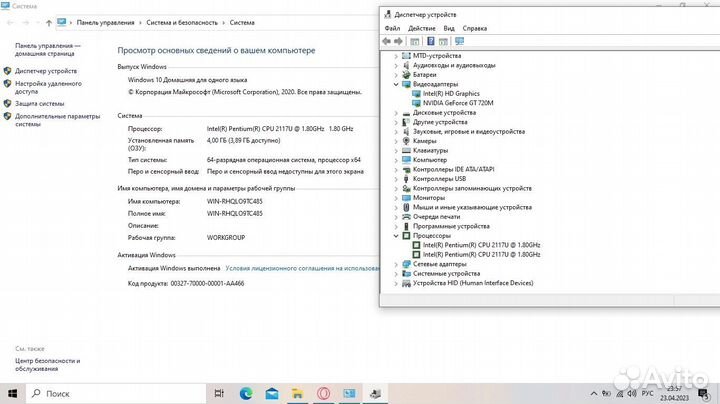Screen dimensions: 720x404
Task: Click the Forward arrow in Device Manager toolbar
Action: [398, 41]
